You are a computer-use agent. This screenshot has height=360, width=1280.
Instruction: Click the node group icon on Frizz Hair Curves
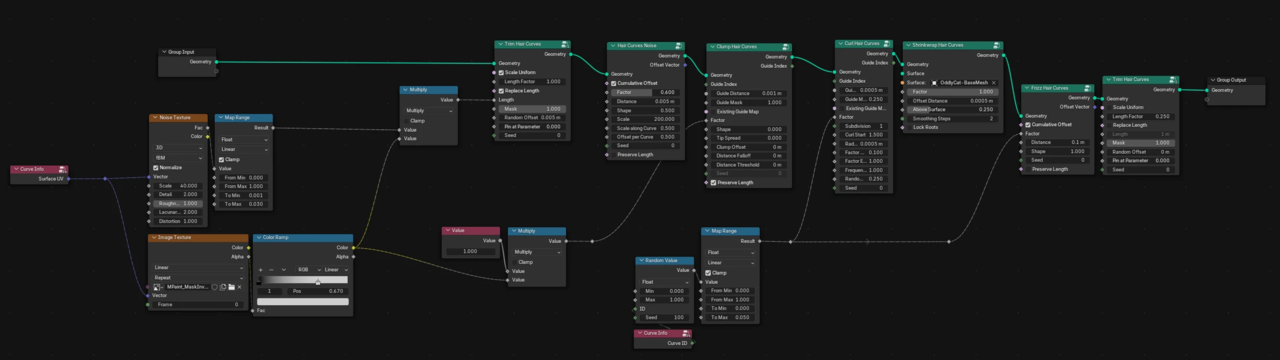click(1088, 88)
